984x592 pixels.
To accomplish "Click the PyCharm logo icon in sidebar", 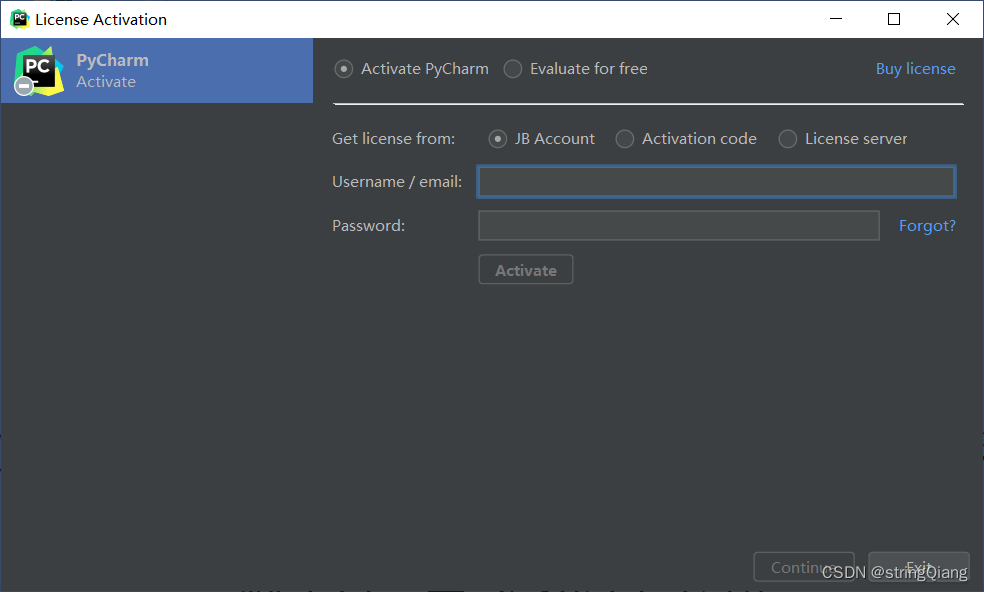I will [x=39, y=71].
